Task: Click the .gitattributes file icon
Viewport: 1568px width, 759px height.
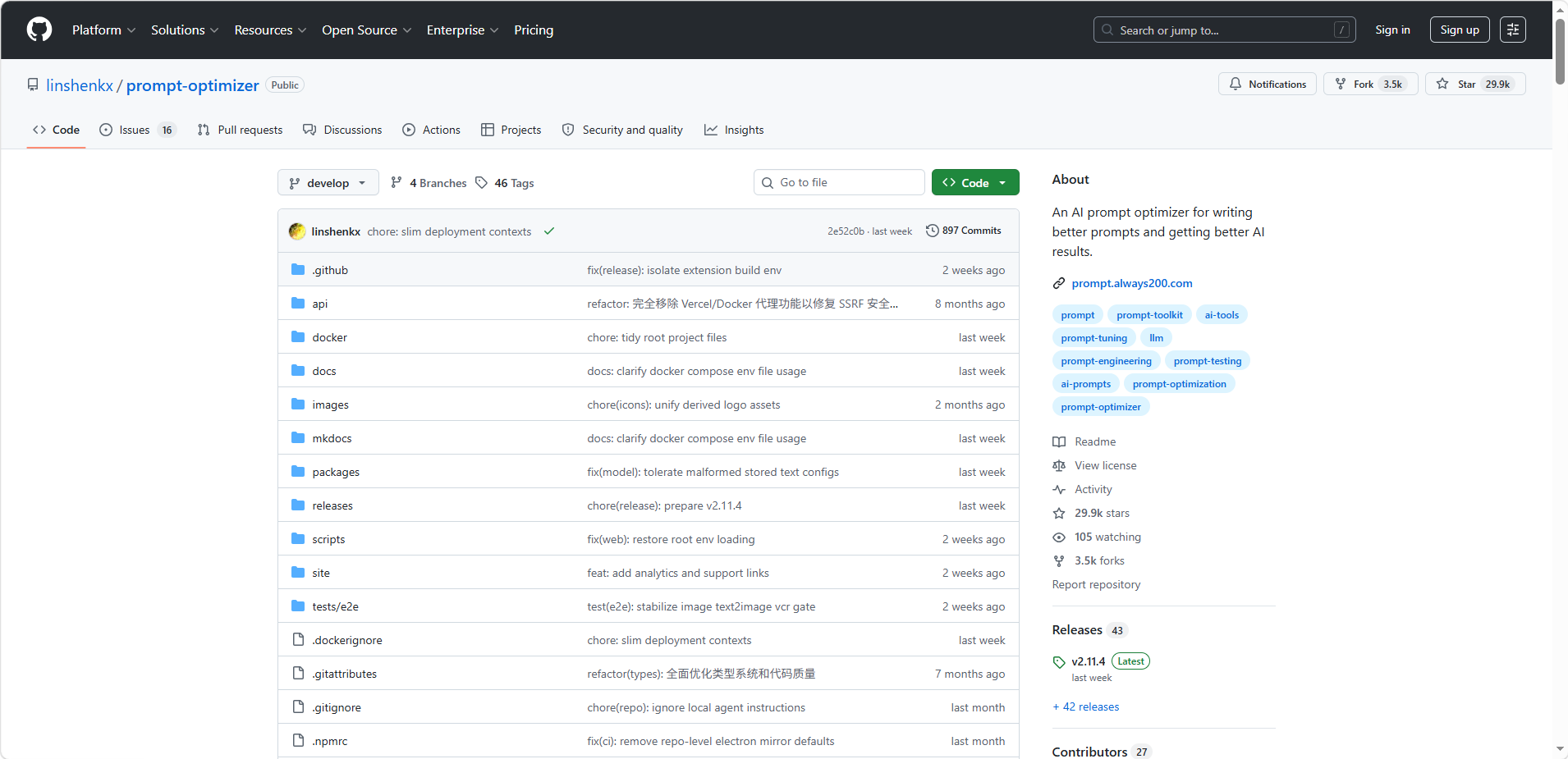Action: (x=298, y=673)
